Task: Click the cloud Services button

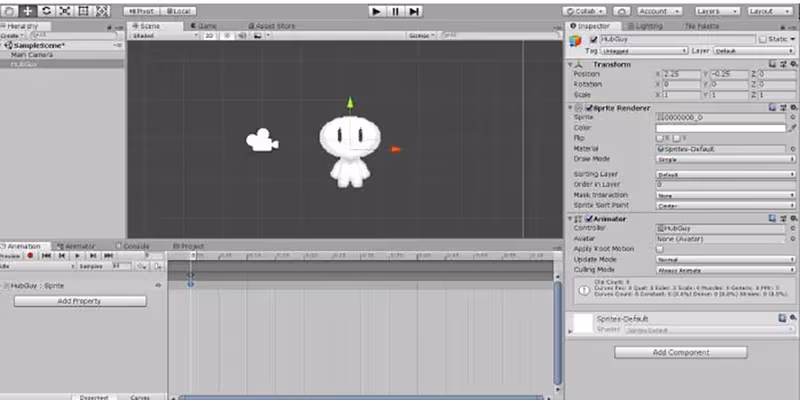Action: pos(621,11)
